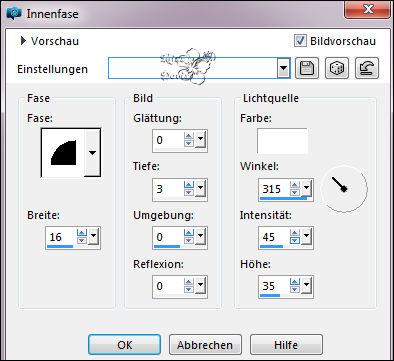
Task: Toggle the Bildvorschau checkbox
Action: tap(300, 41)
